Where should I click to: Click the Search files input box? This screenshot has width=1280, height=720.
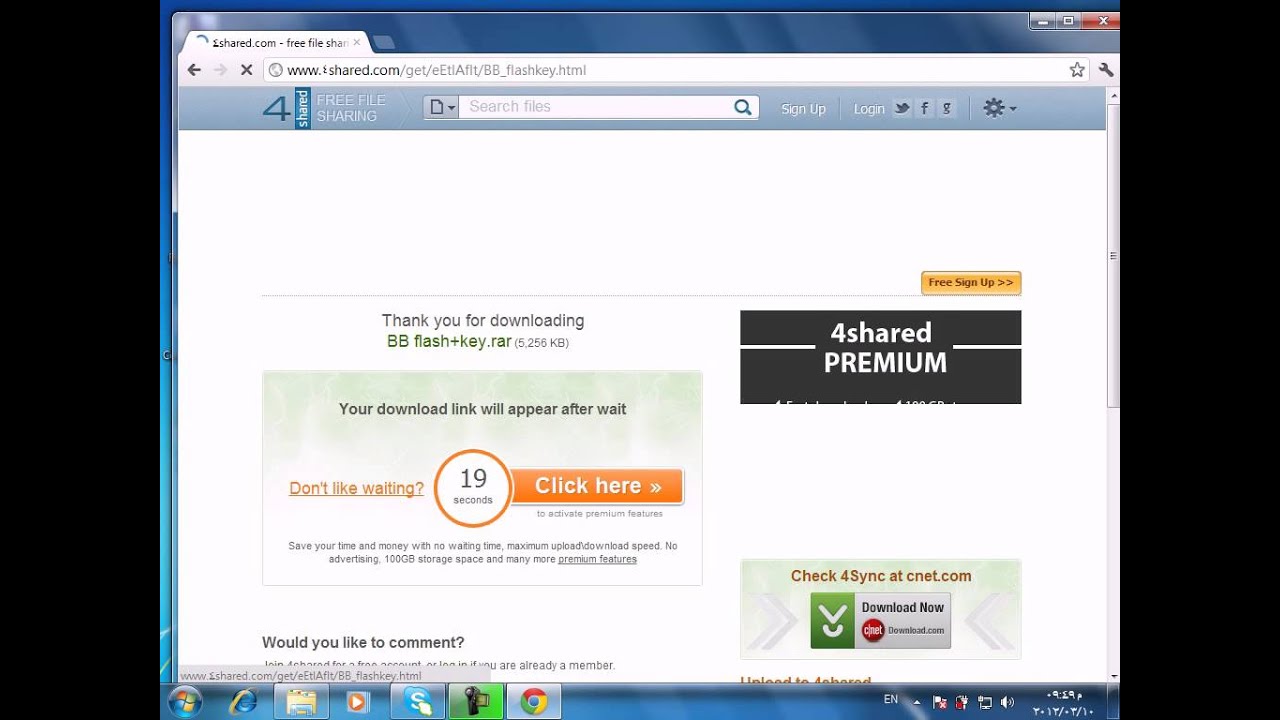tap(596, 107)
